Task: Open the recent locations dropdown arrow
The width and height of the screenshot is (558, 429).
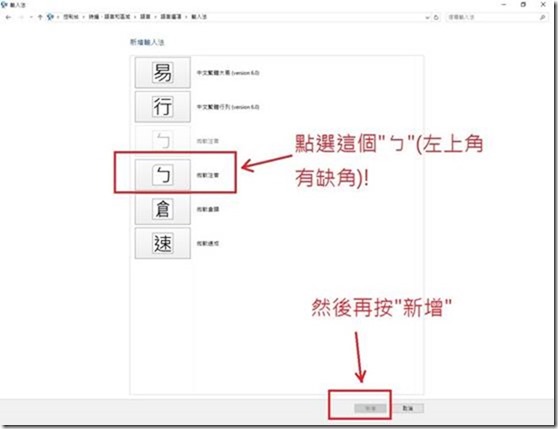Action: 31,17
